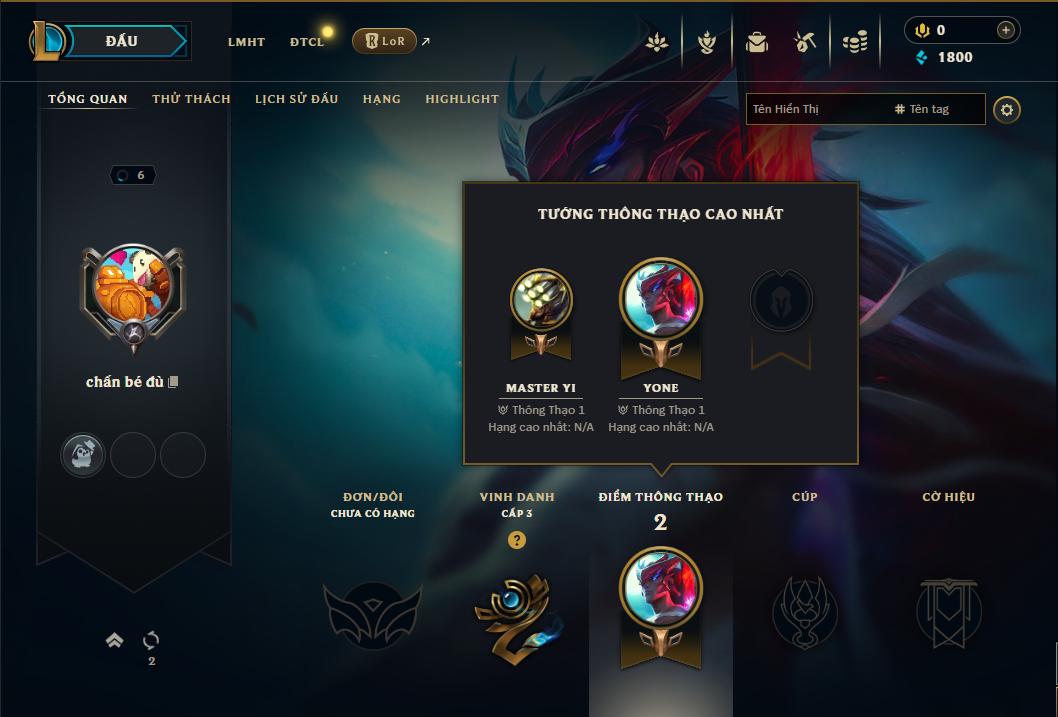
Task: Open the HẠNG tab
Action: coord(382,99)
